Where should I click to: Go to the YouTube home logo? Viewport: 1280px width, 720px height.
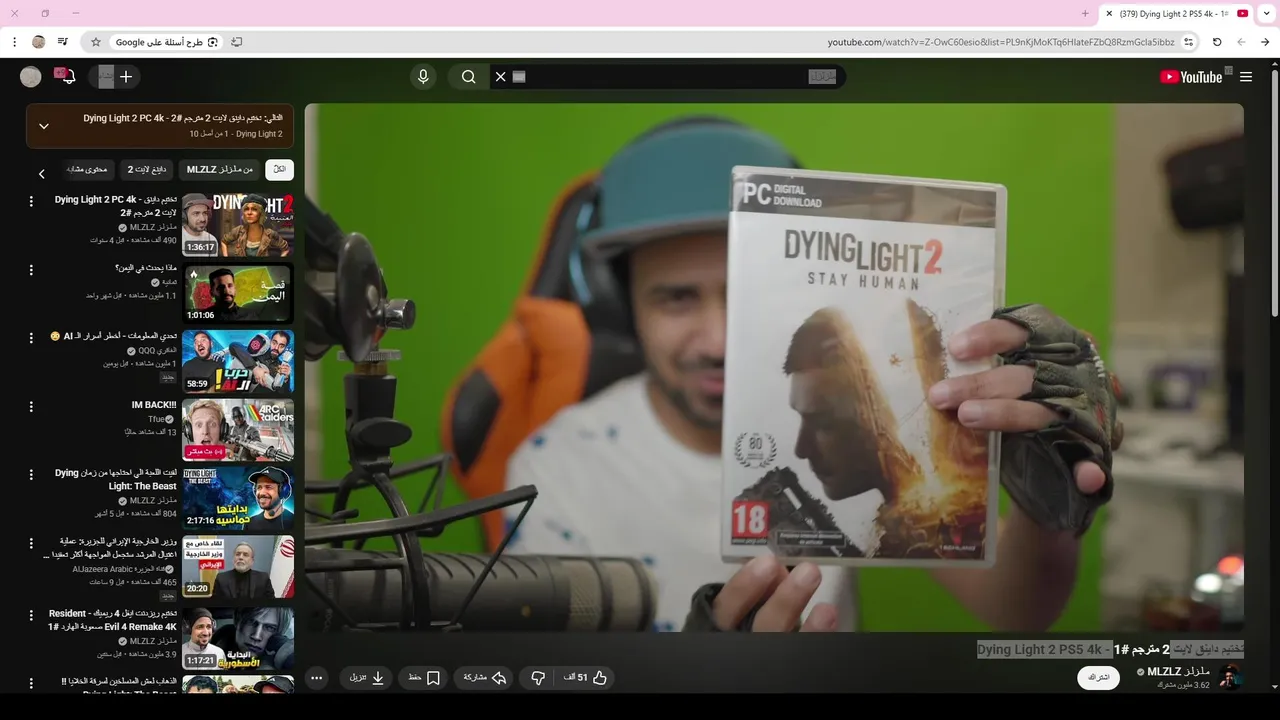(1191, 77)
